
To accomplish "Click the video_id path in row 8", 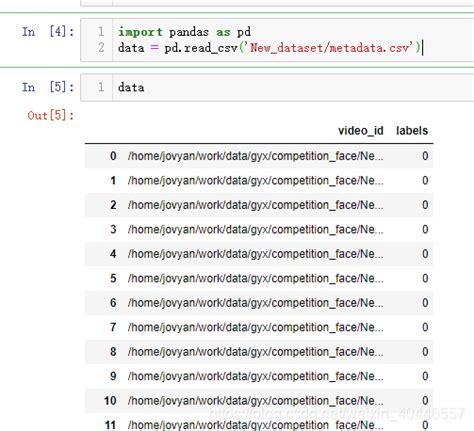I will coord(256,352).
